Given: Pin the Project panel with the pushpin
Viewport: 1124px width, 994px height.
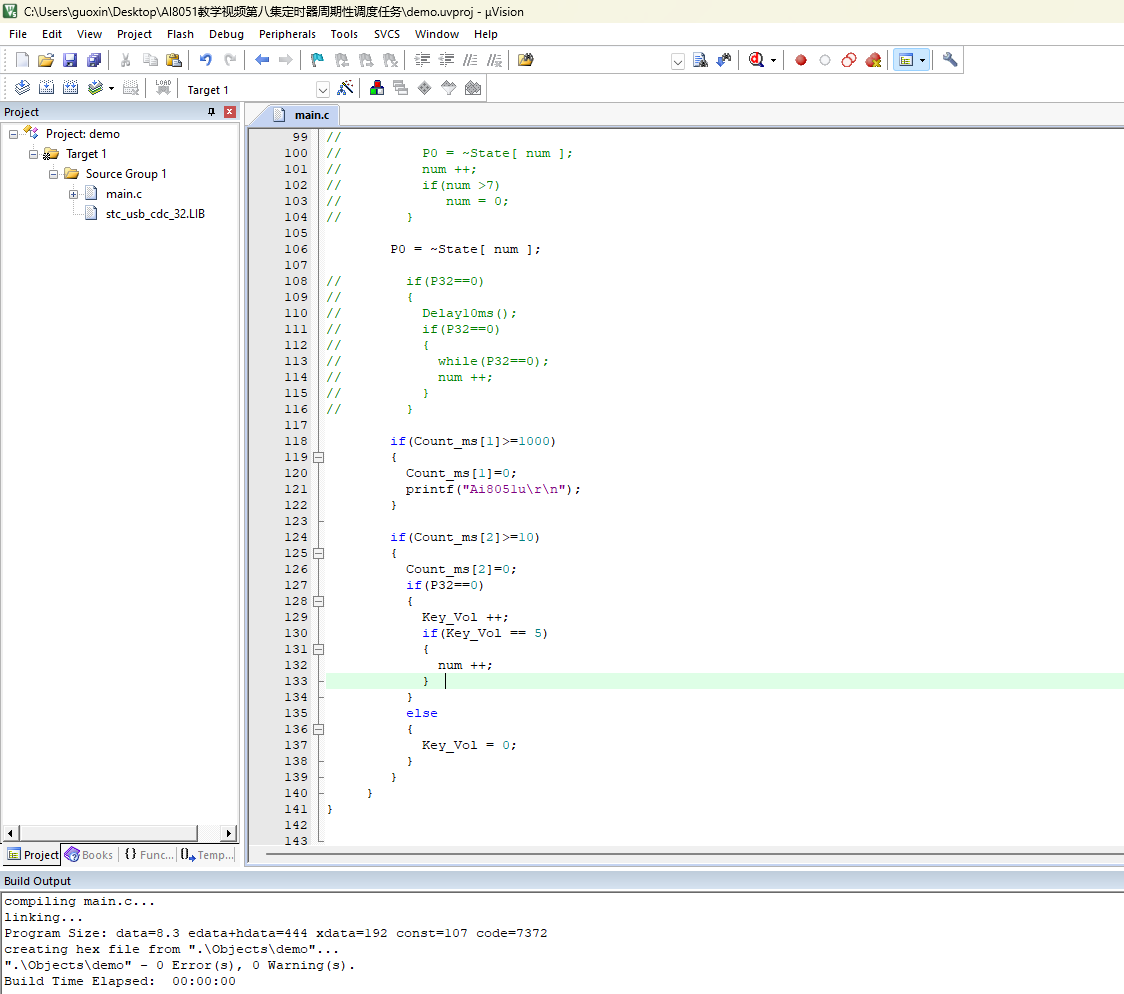Looking at the screenshot, I should coord(211,112).
